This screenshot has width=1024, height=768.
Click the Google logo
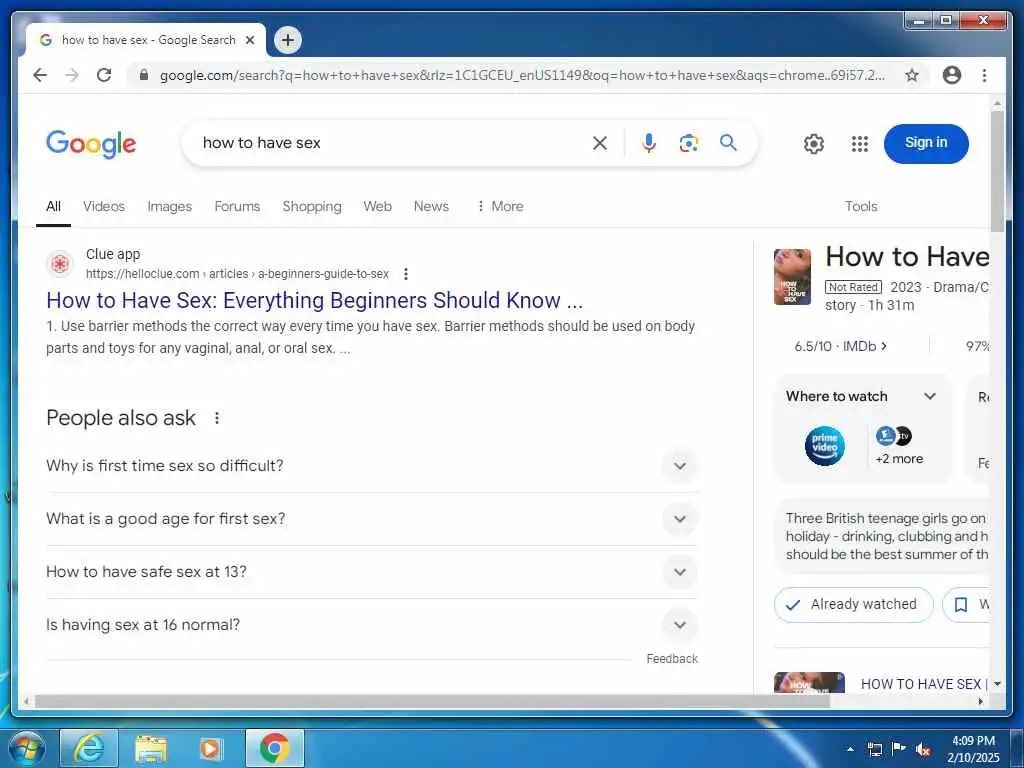(91, 144)
